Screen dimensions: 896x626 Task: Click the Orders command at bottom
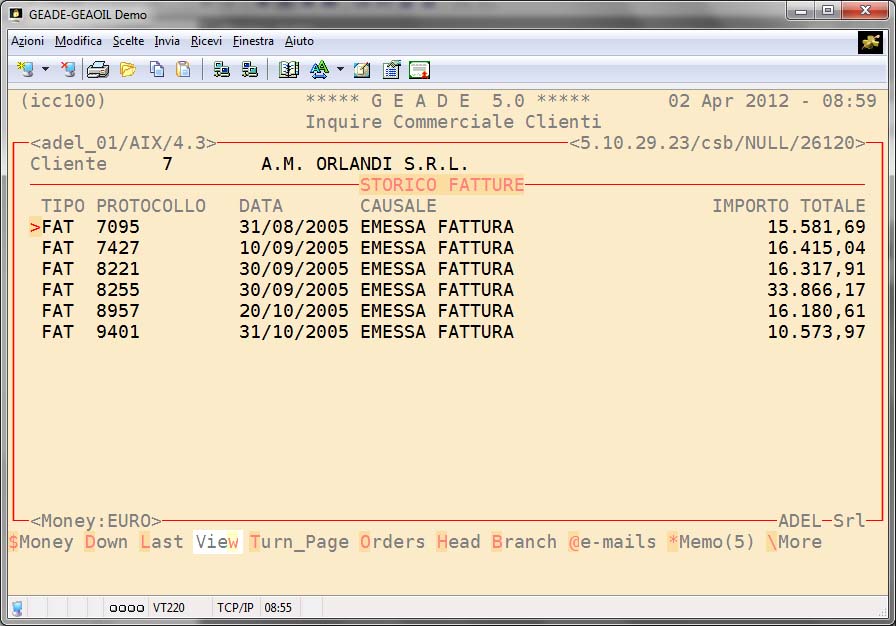pos(393,542)
